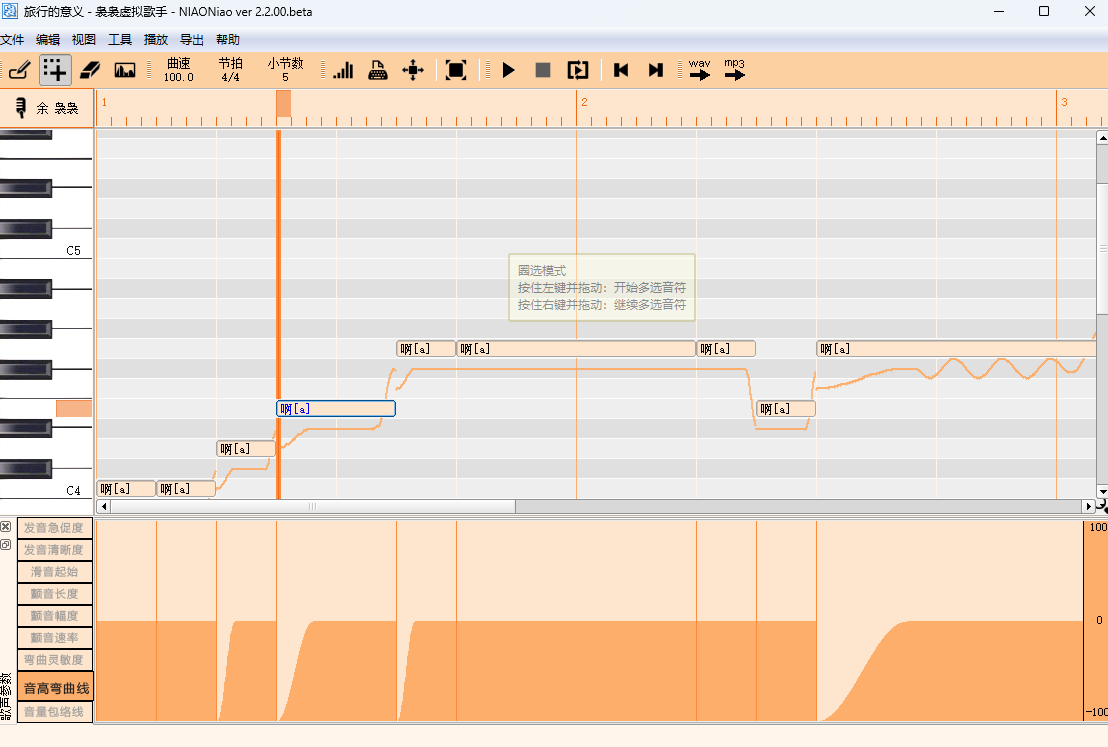Screen dimensions: 1108x747
Task: Toggle loop playback mode
Action: pos(578,70)
